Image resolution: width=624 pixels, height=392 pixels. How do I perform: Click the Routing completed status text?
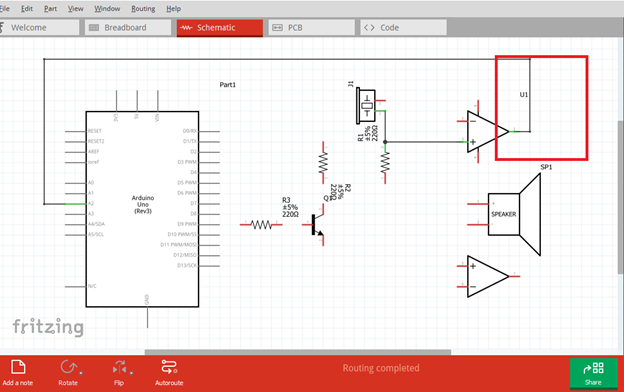[x=381, y=368]
